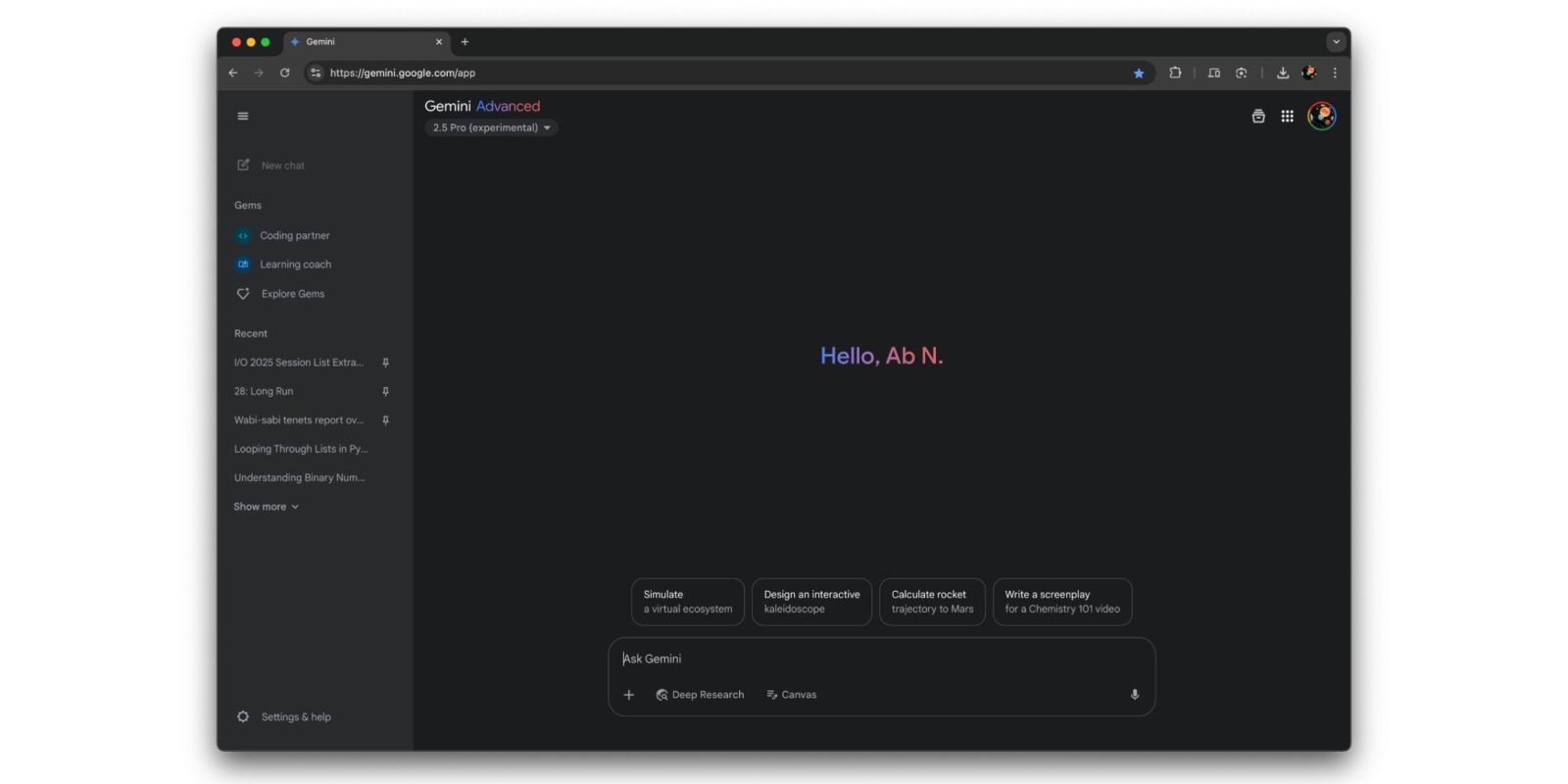
Task: Toggle the Deep Research mode
Action: pos(700,695)
